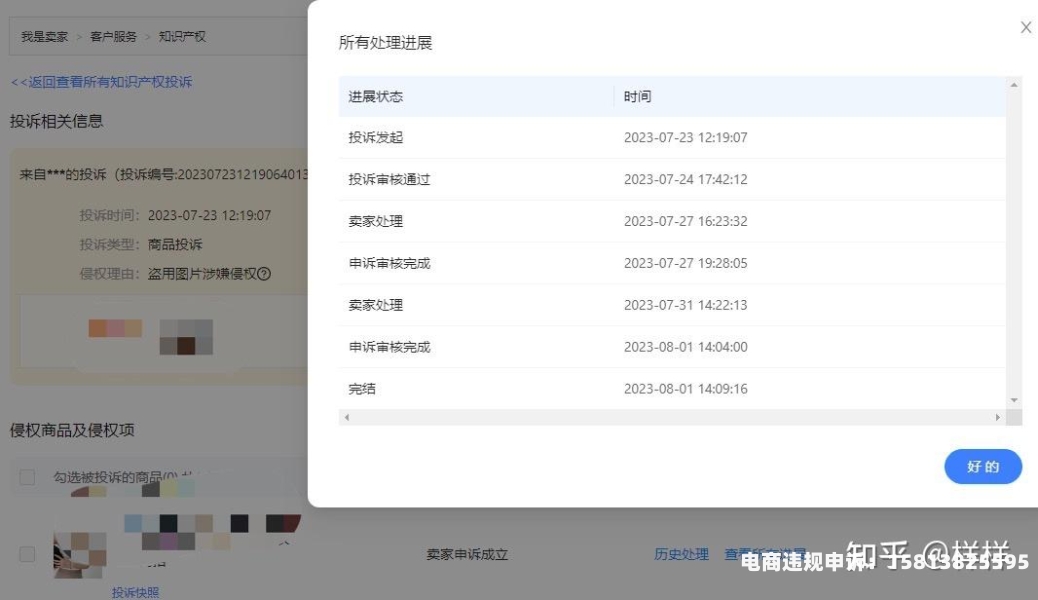Click the progress table scroll-up arrow
The image size is (1038, 600).
tap(1014, 86)
